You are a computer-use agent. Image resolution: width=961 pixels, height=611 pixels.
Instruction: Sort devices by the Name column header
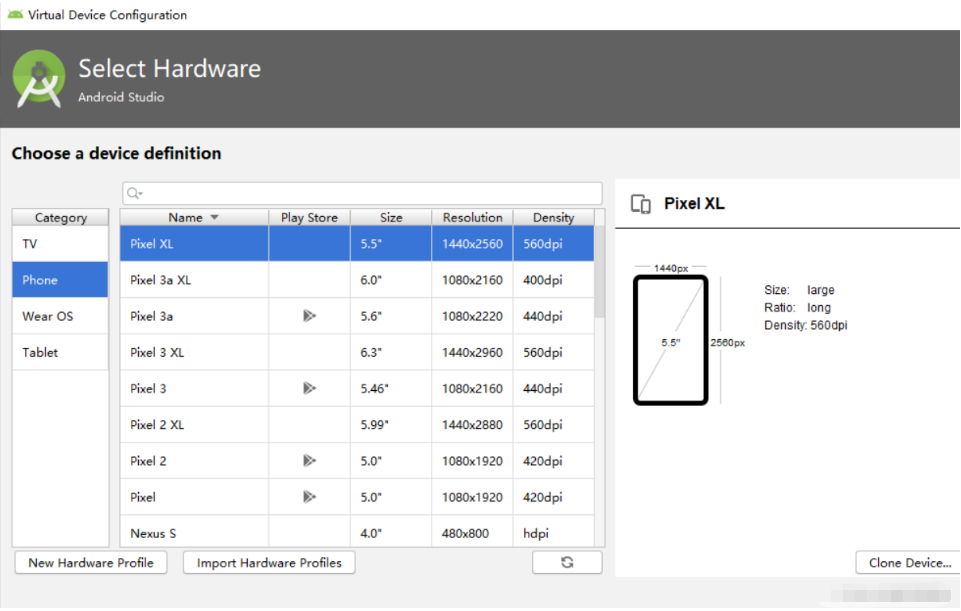coord(193,217)
